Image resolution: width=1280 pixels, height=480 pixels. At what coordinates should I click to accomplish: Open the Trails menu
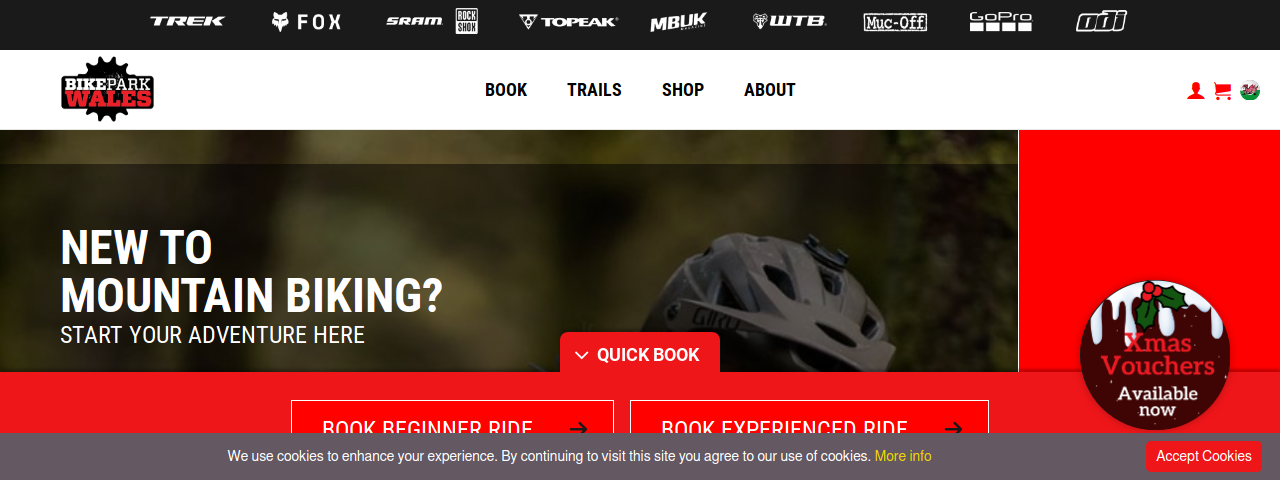594,90
